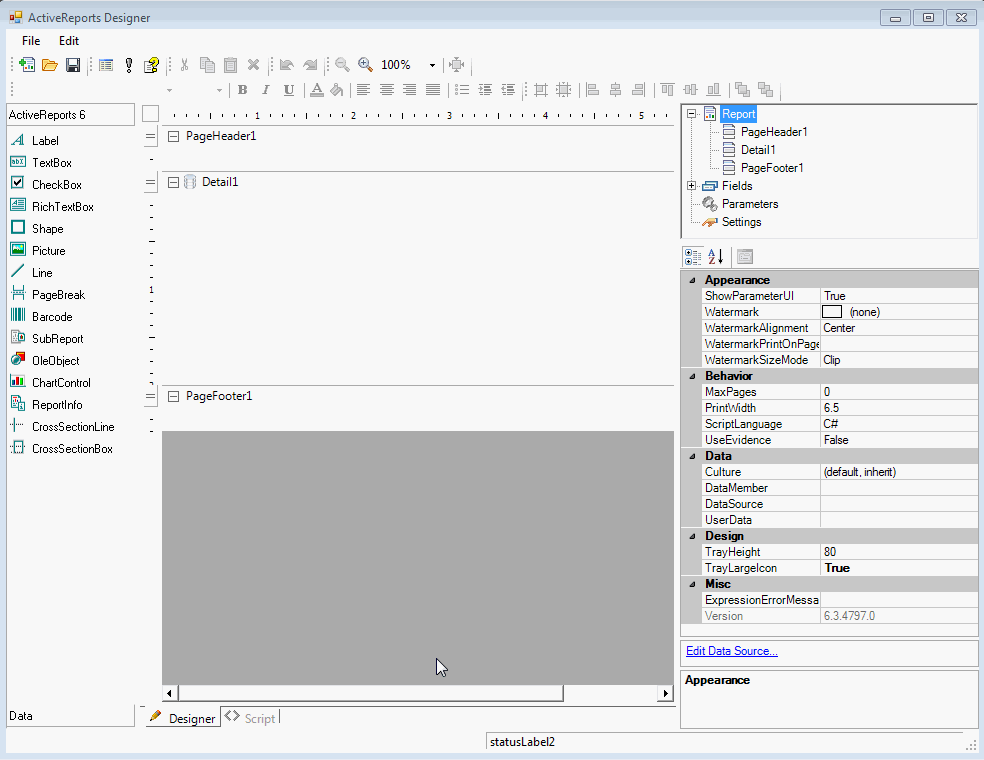The width and height of the screenshot is (984, 760).
Task: Collapse the Behavior property category
Action: pyautogui.click(x=692, y=377)
